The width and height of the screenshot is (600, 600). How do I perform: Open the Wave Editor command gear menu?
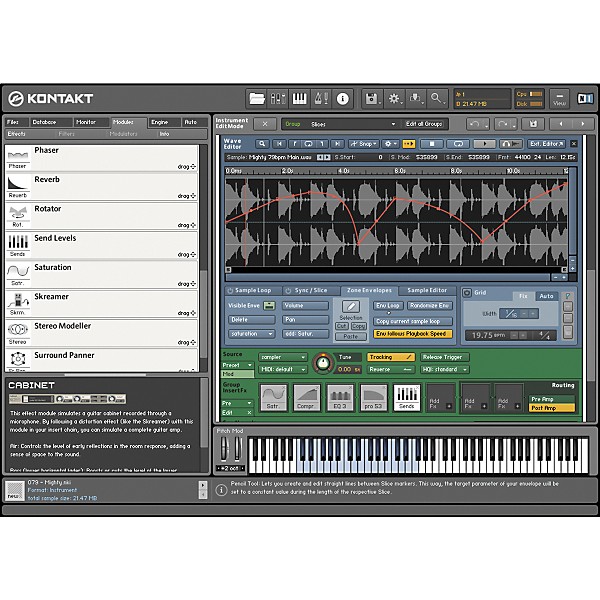[x=390, y=144]
